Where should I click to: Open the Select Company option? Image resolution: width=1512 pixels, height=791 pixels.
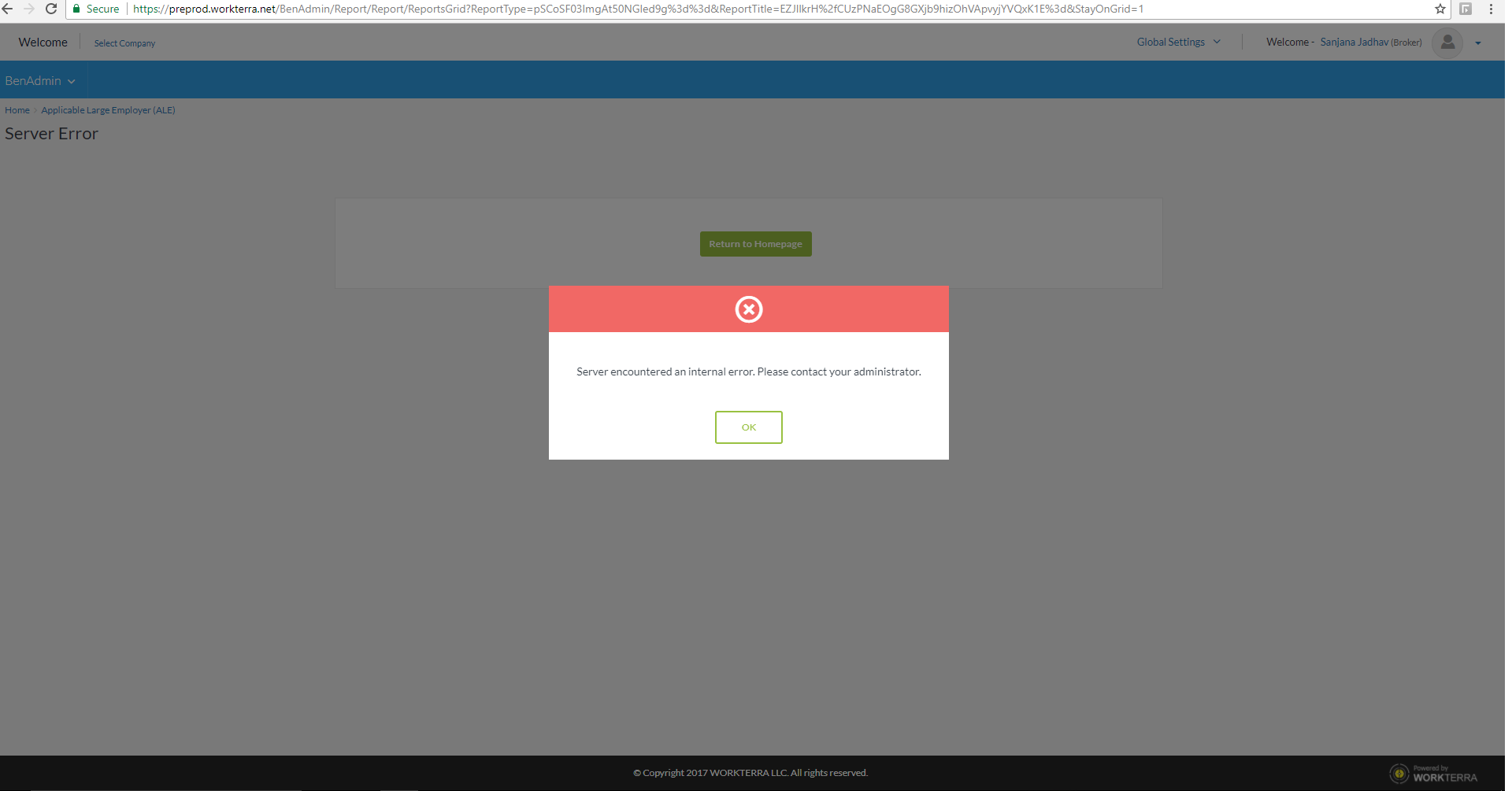(x=124, y=43)
